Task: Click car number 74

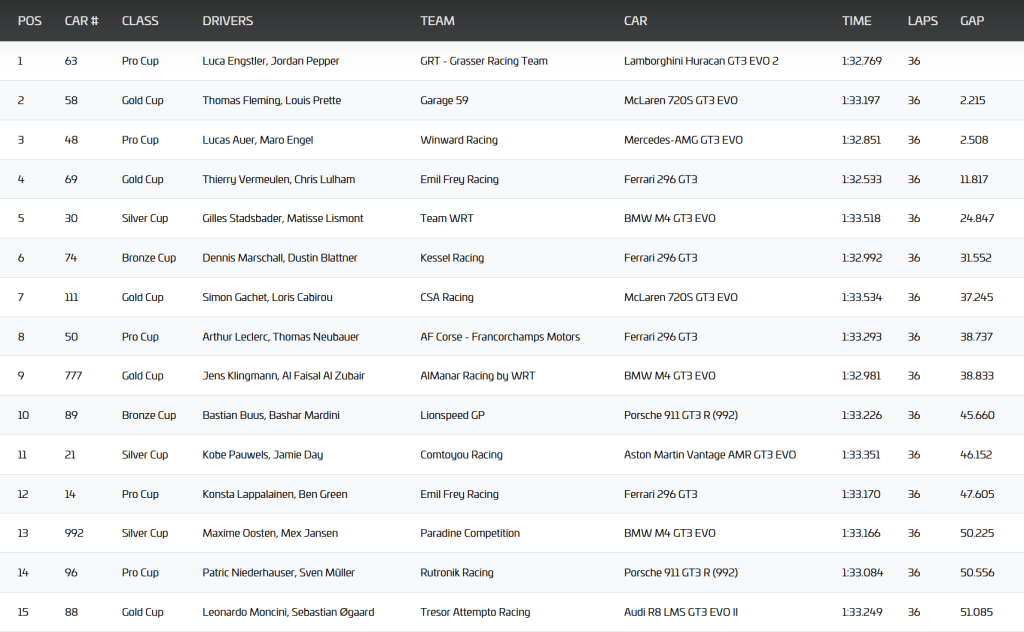Action: click(71, 258)
